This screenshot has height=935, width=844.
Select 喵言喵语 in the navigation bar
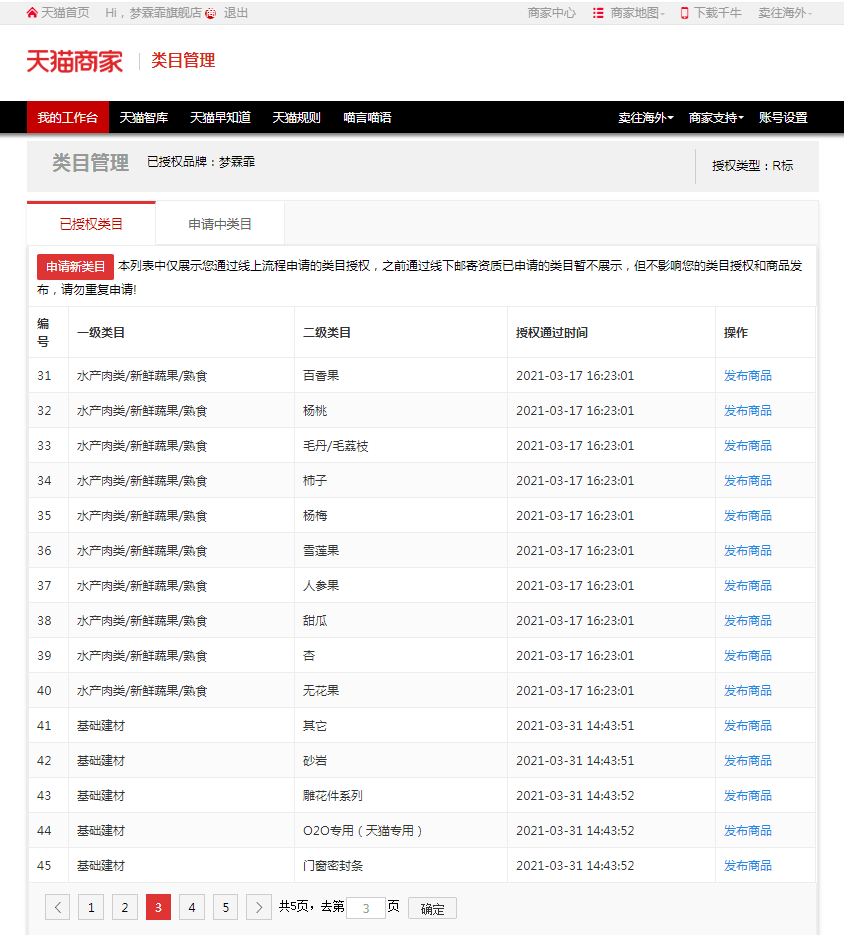(367, 117)
